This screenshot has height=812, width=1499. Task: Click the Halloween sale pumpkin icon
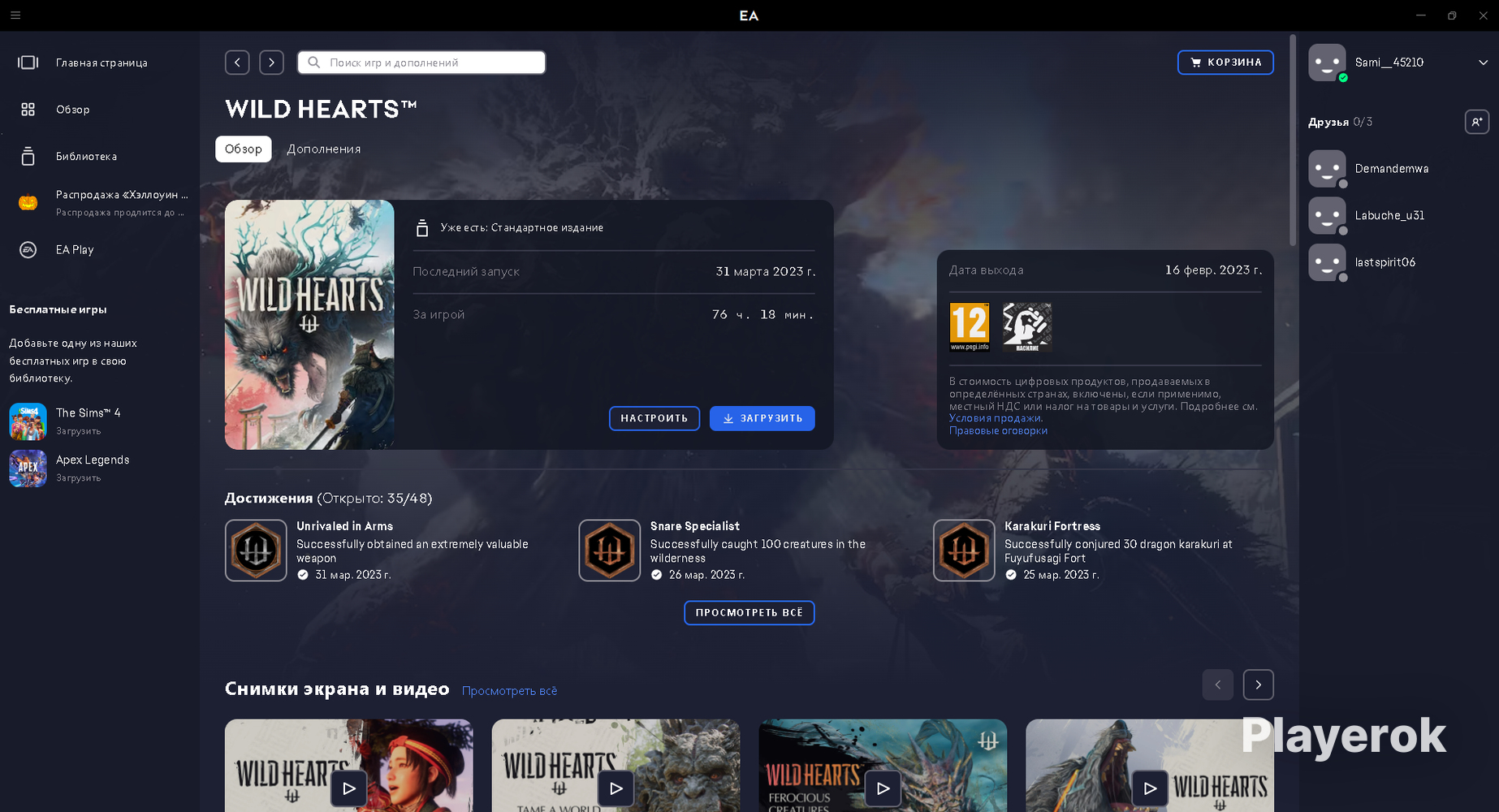click(28, 203)
